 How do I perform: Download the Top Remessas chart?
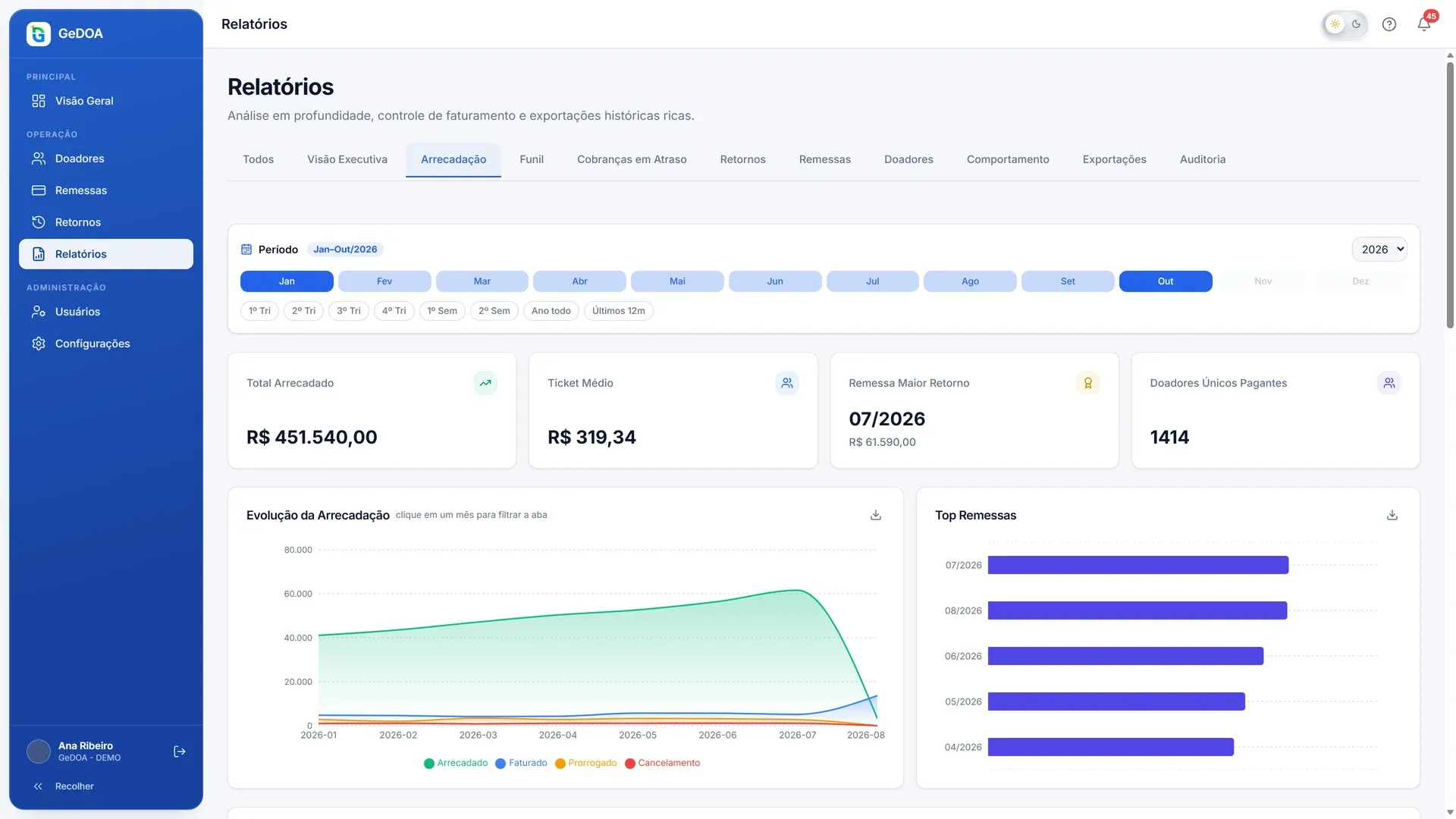(1392, 515)
